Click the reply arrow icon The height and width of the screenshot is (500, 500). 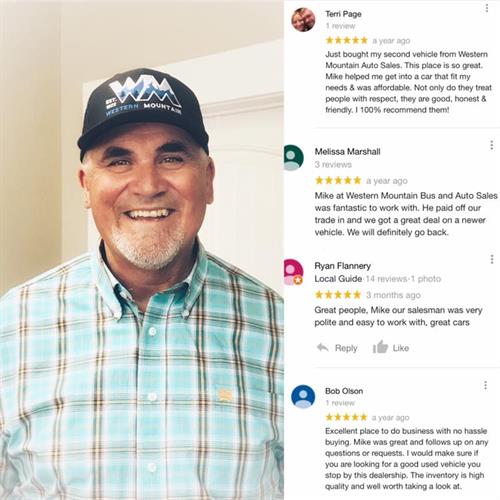322,348
